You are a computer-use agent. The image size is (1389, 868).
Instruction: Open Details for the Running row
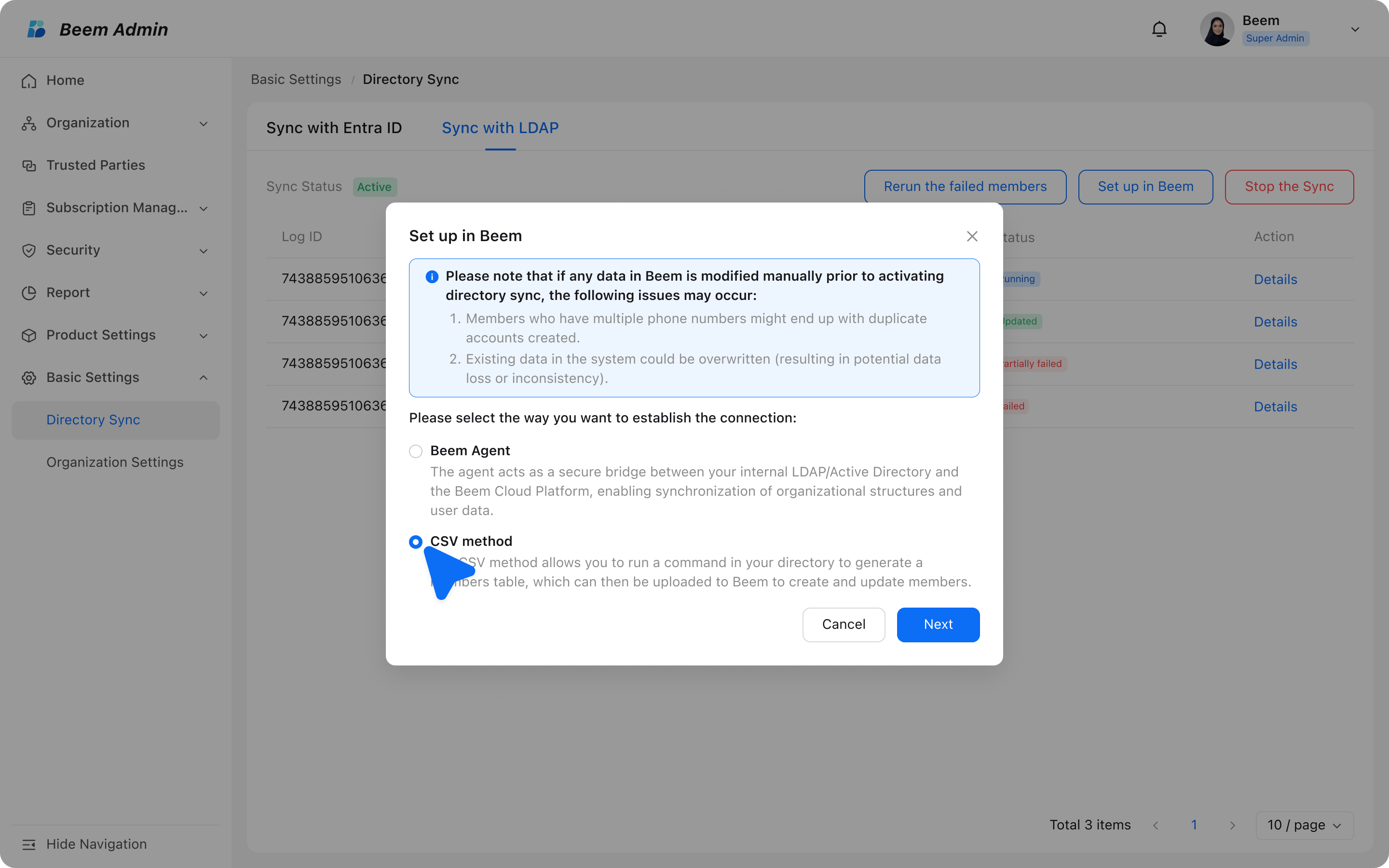click(1275, 280)
